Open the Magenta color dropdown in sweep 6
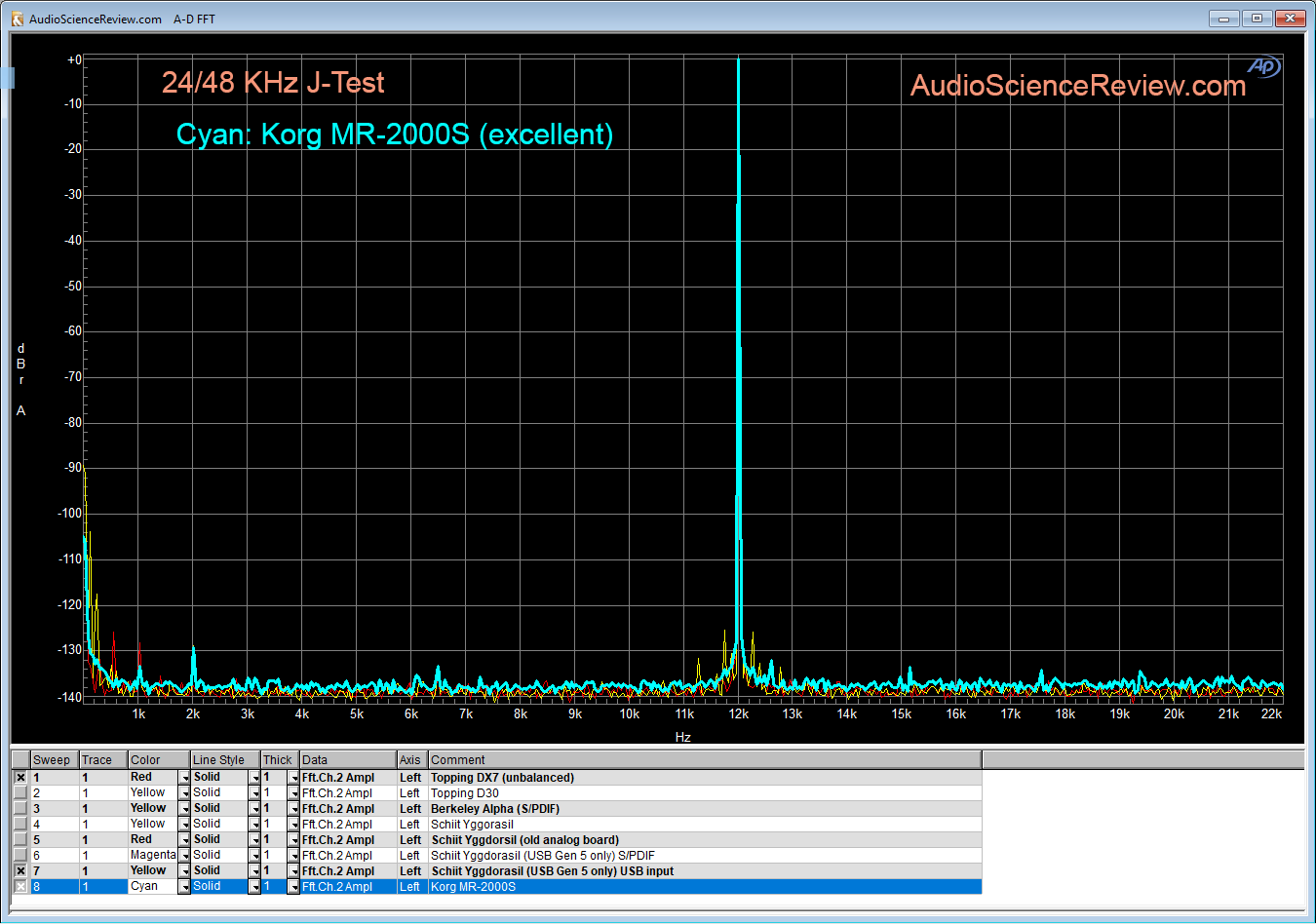Image resolution: width=1316 pixels, height=924 pixels. [x=184, y=856]
